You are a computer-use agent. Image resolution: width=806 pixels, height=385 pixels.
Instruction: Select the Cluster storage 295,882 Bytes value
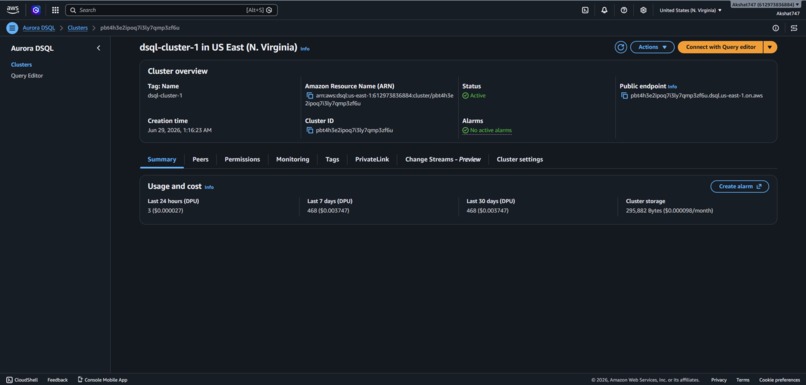click(x=669, y=211)
